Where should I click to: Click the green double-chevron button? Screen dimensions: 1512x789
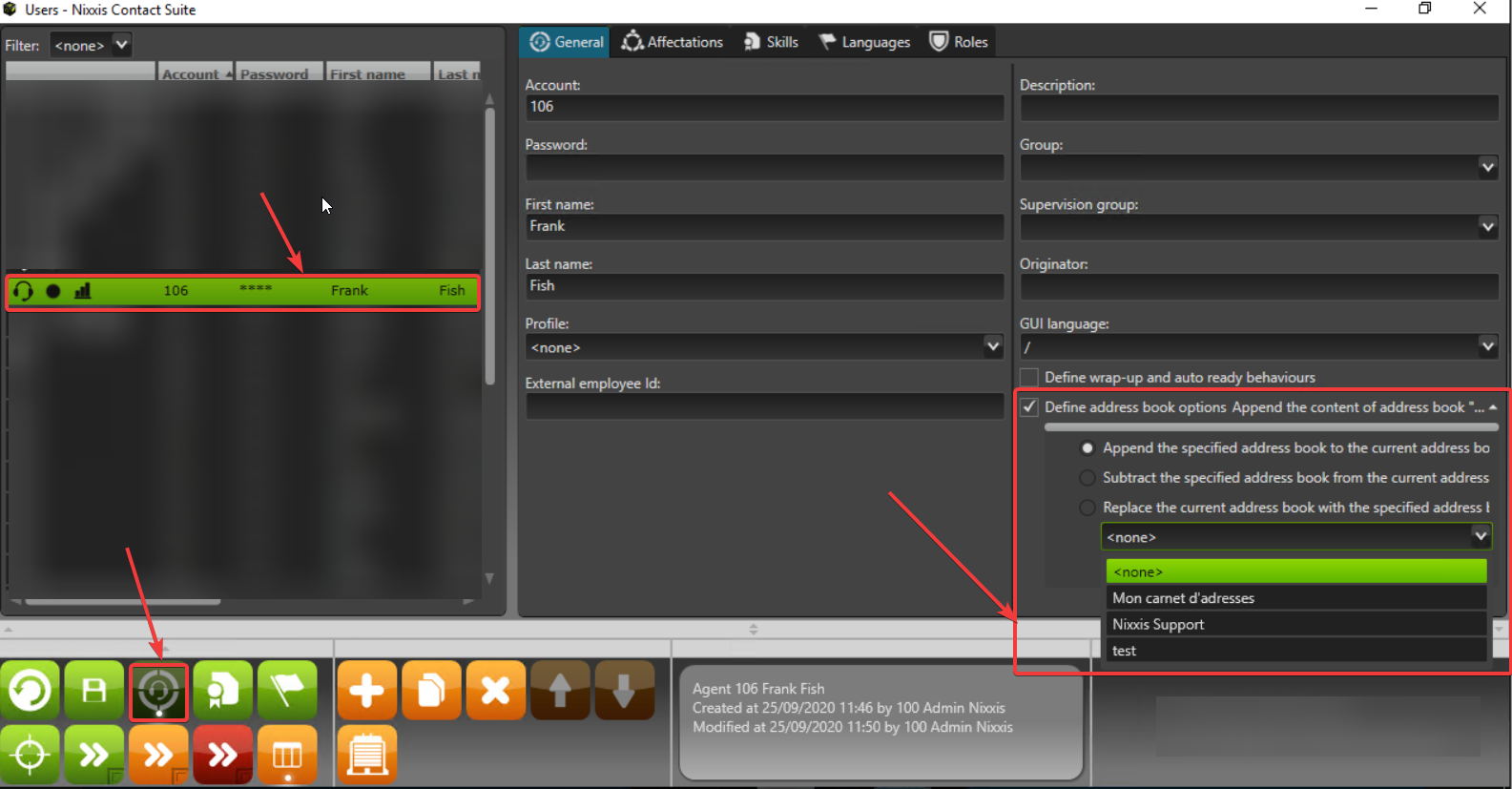(x=94, y=755)
